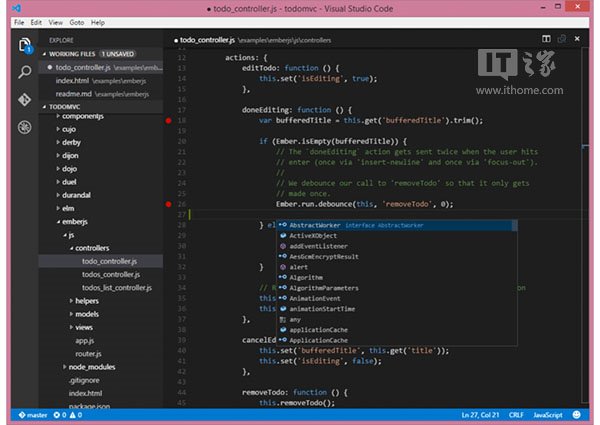
Task: Pick animationStartTime from autocomplete list
Action: pyautogui.click(x=397, y=309)
